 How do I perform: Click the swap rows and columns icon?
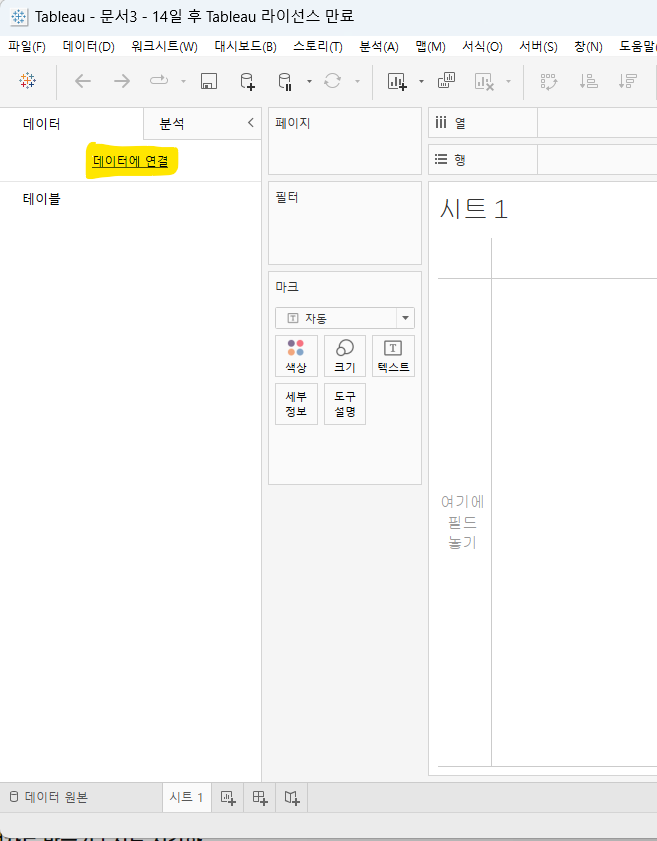(x=549, y=82)
